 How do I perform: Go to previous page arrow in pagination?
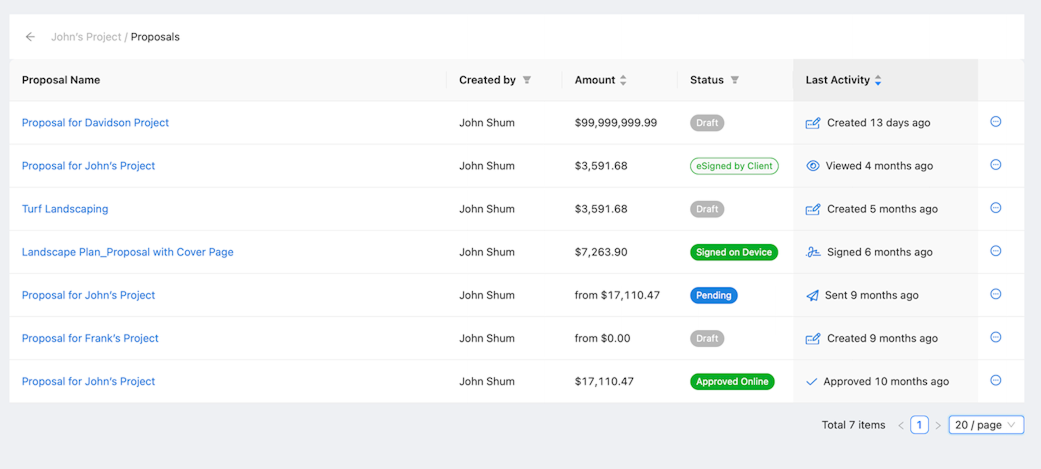(901, 425)
